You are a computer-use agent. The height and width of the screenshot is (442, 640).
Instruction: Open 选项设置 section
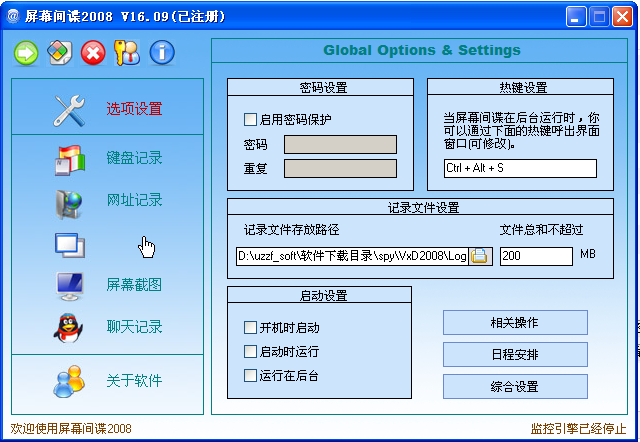click(x=134, y=109)
